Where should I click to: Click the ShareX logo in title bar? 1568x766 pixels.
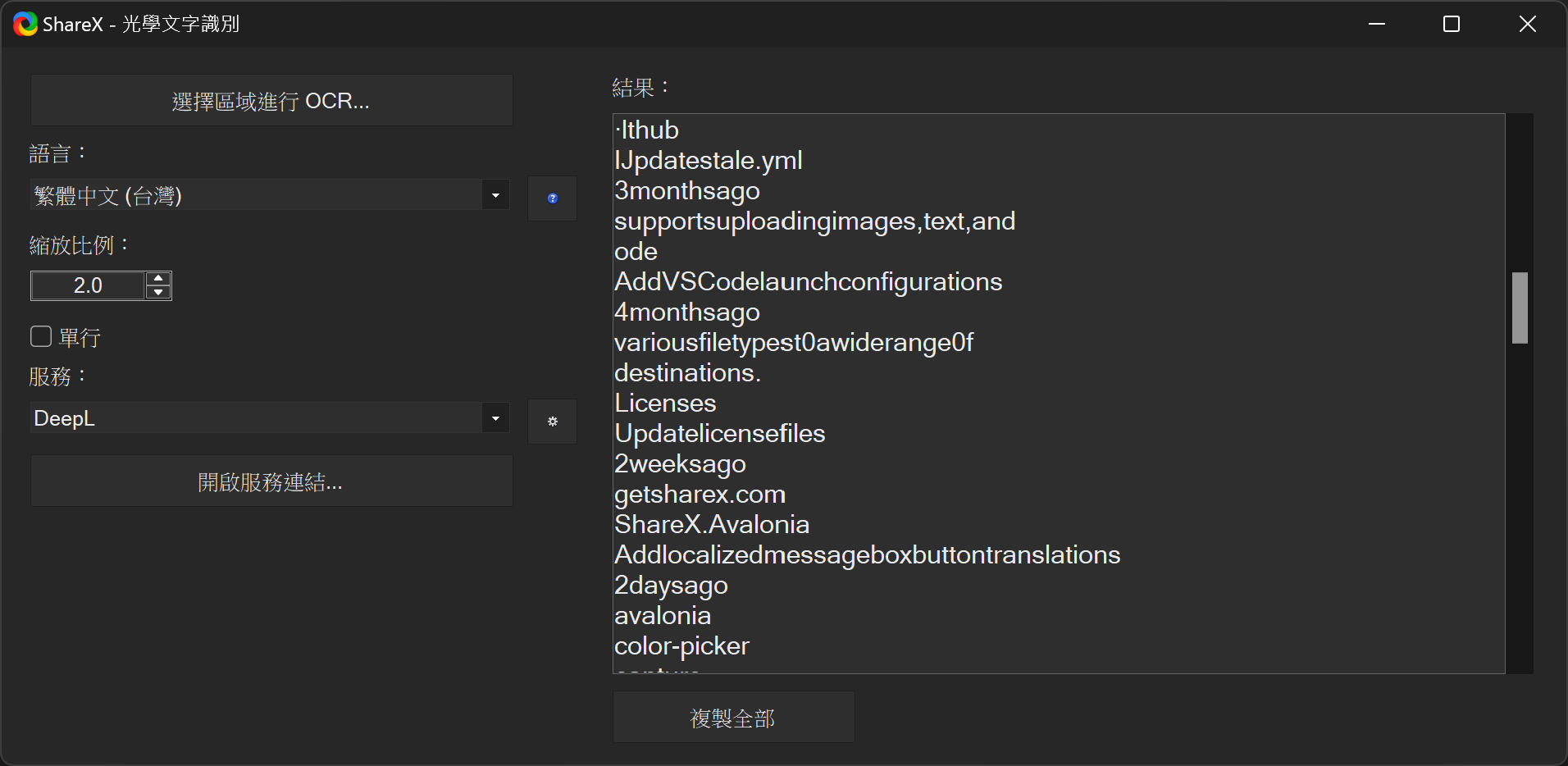[25, 24]
